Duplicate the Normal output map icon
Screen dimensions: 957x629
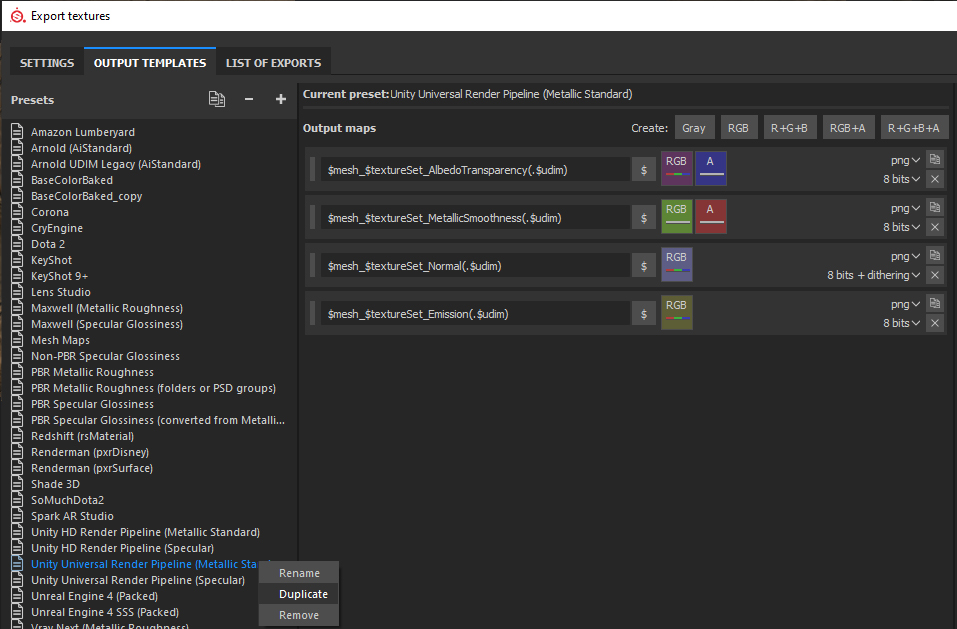(x=934, y=256)
